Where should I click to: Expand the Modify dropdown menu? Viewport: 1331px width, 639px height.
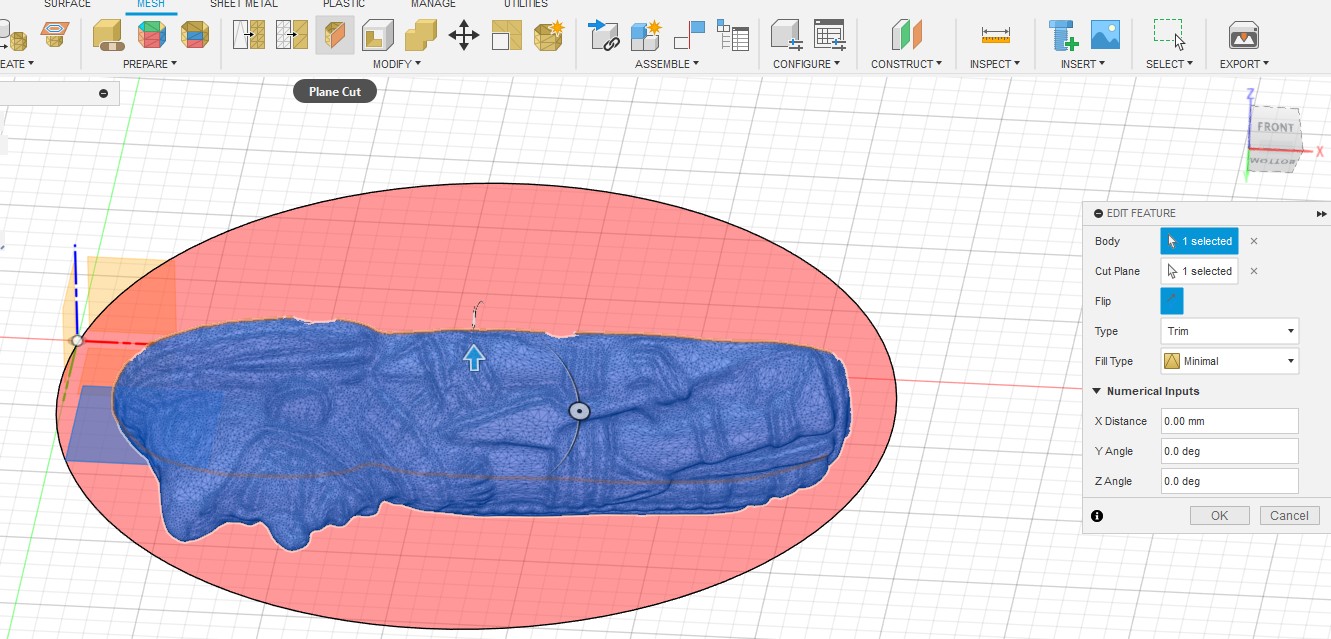[x=396, y=64]
